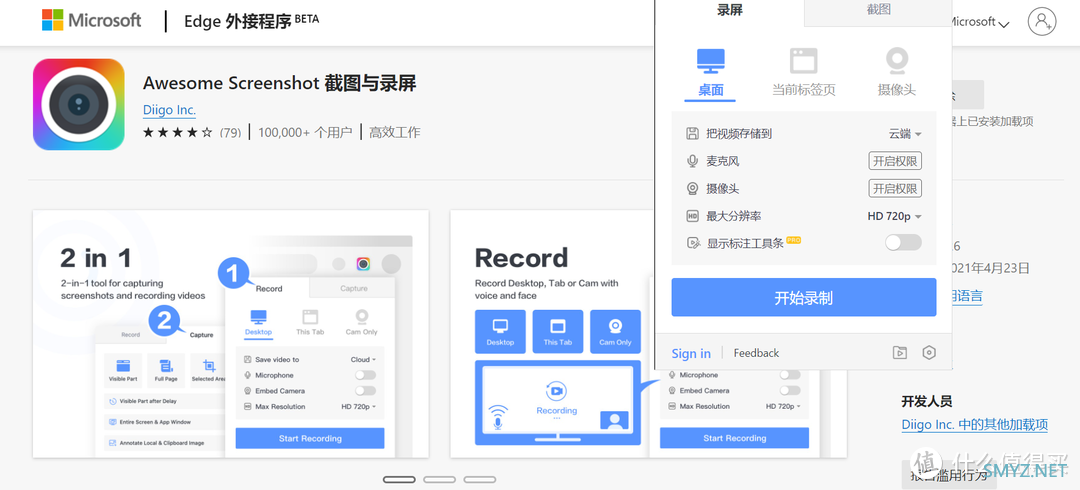Click the Awesome Screenshot camera app icon

coord(79,104)
